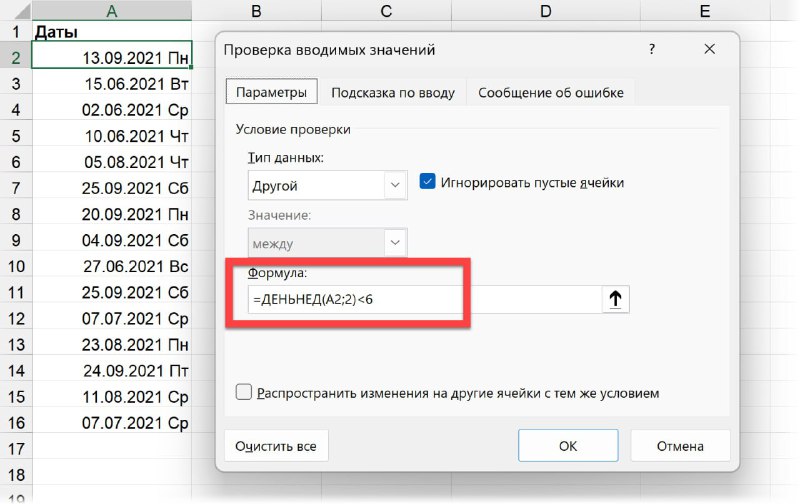Click the OK button
Image resolution: width=800 pixels, height=504 pixels.
[568, 446]
